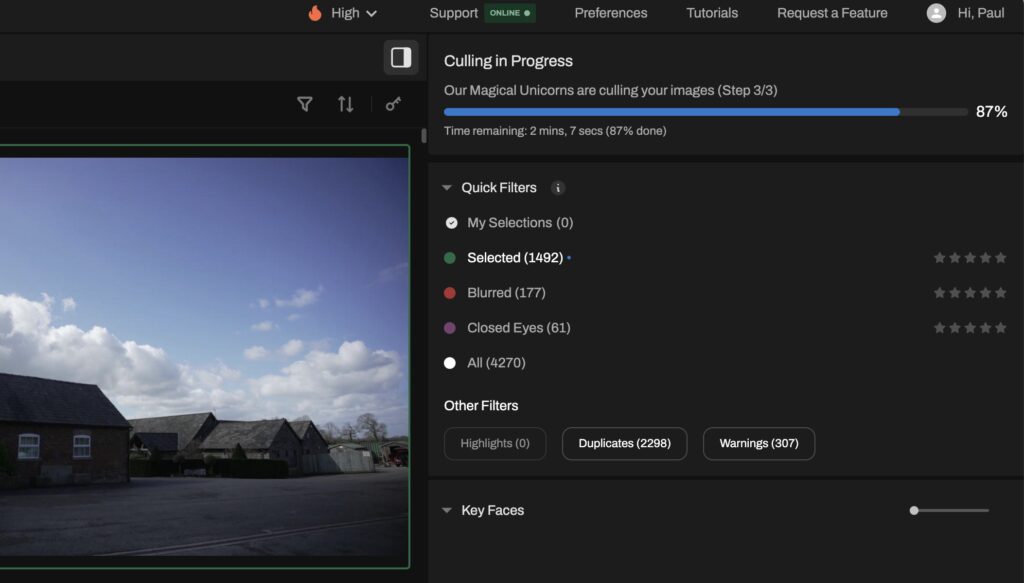Toggle the side panel layout icon

401,57
